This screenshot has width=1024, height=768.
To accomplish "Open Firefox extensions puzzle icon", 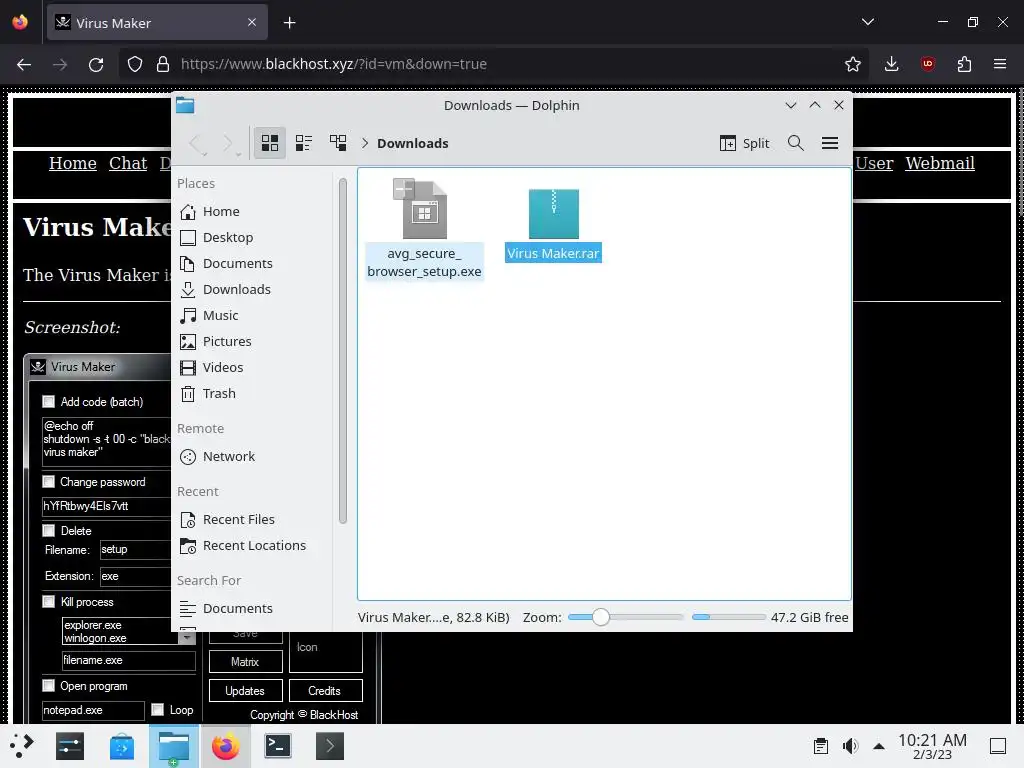I will tap(964, 64).
